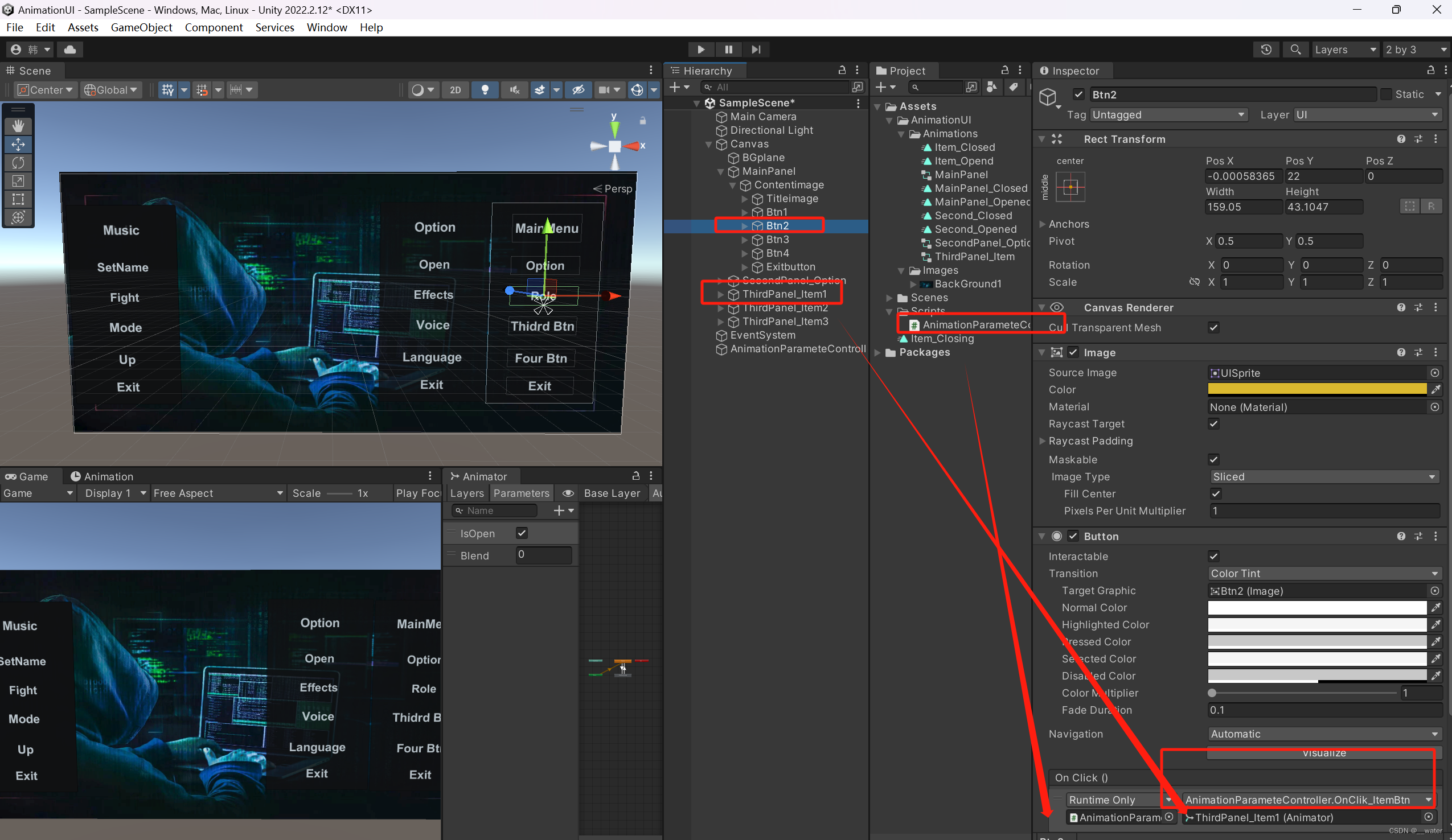Expand the Anchors section
Image resolution: width=1452 pixels, height=840 pixels.
1042,224
